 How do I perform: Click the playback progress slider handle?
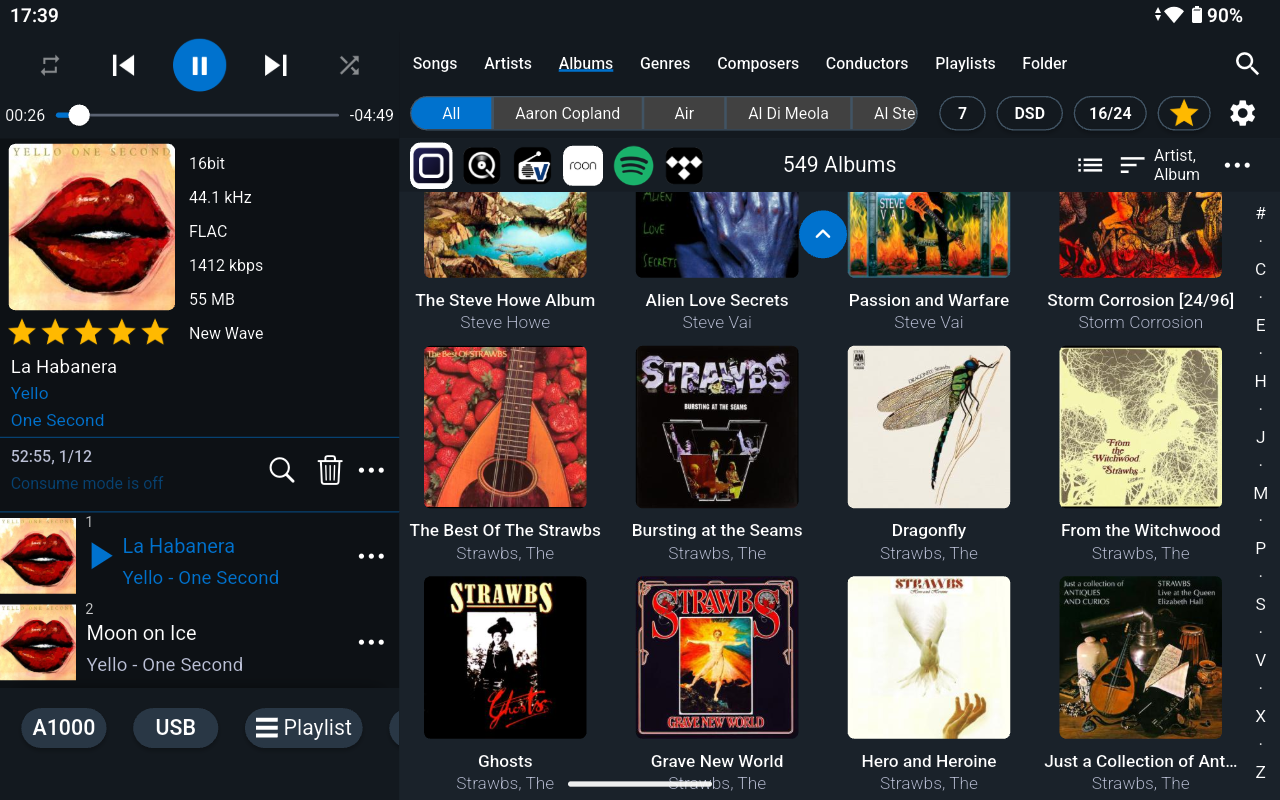[79, 115]
